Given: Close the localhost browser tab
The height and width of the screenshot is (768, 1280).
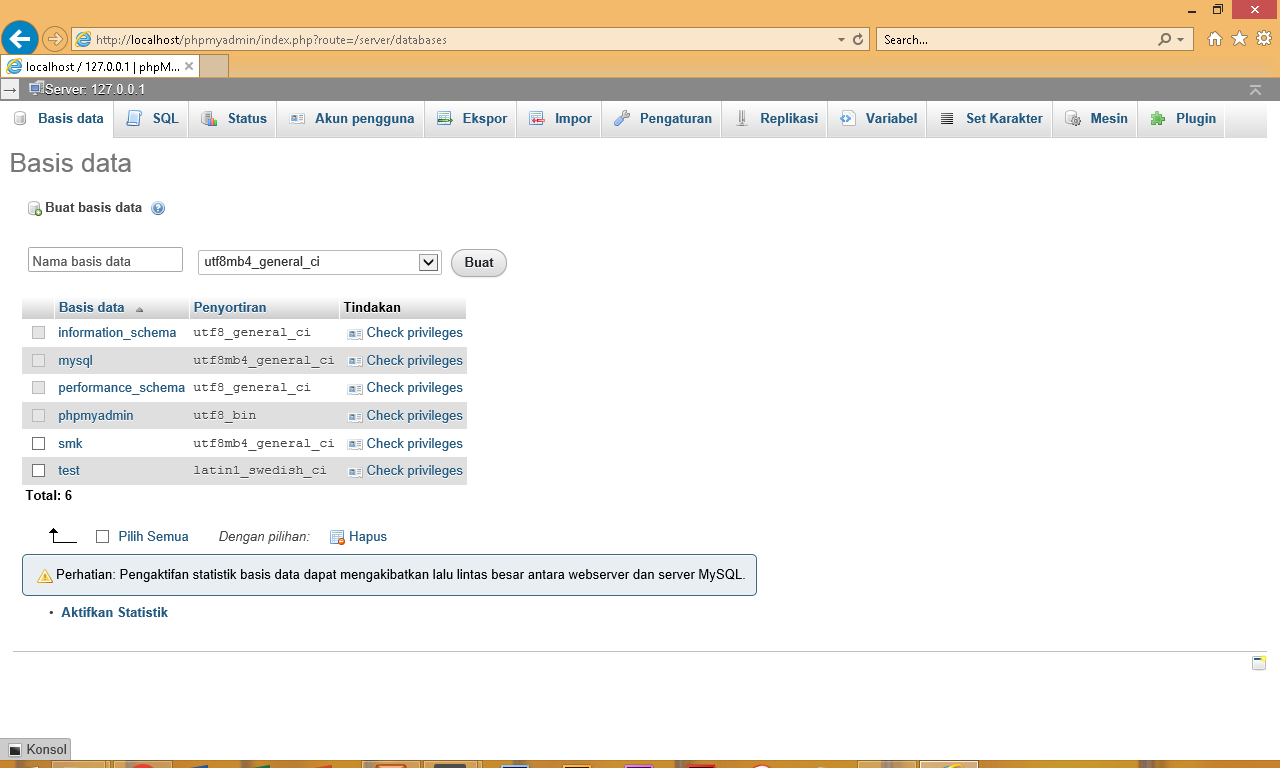Looking at the screenshot, I should tap(189, 66).
